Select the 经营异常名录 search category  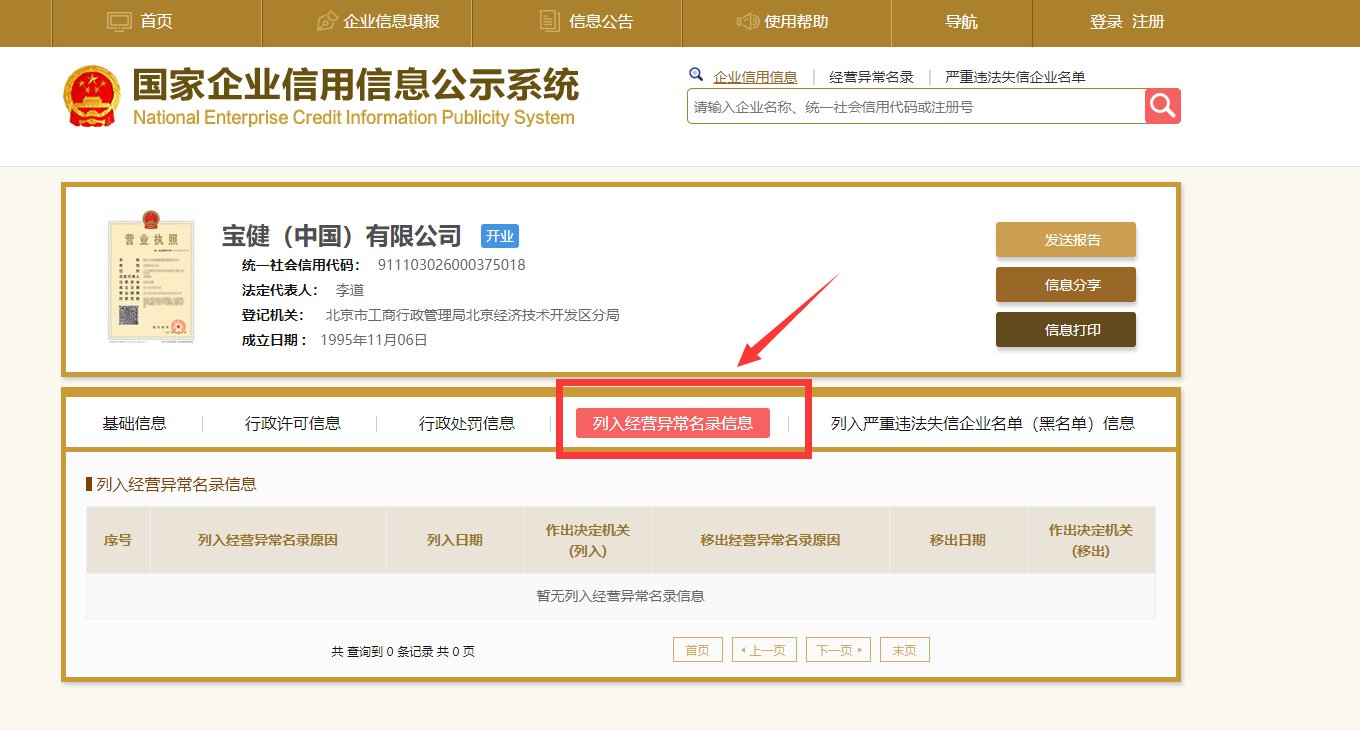point(871,77)
